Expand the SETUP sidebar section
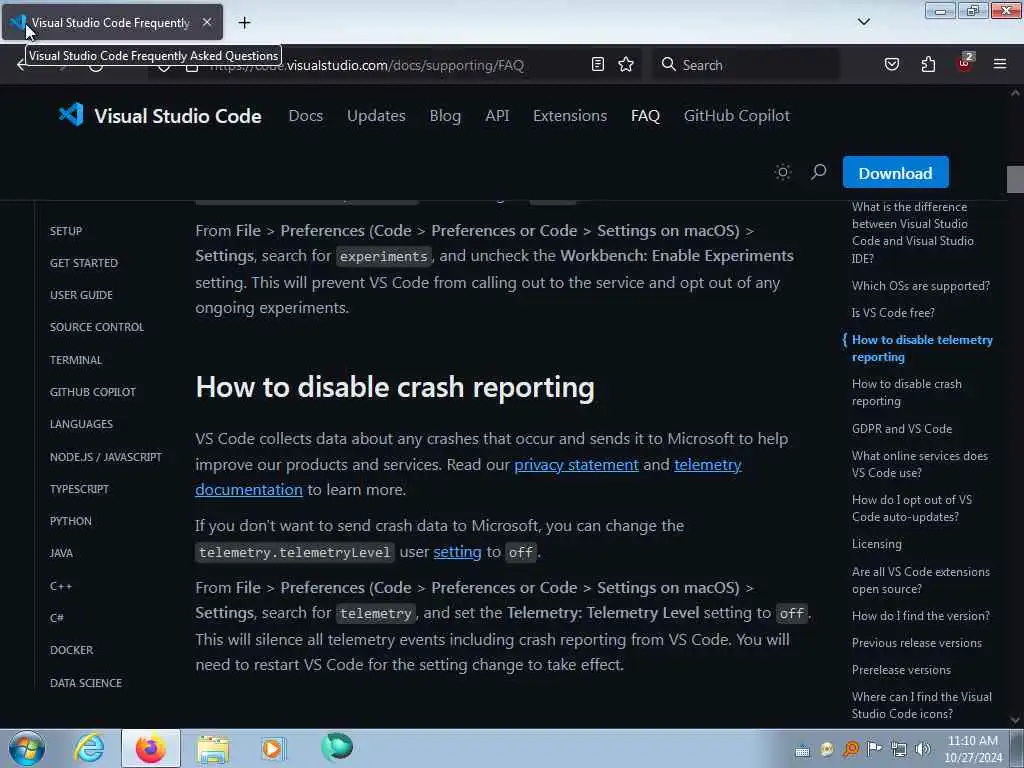The image size is (1024, 768). click(x=66, y=231)
